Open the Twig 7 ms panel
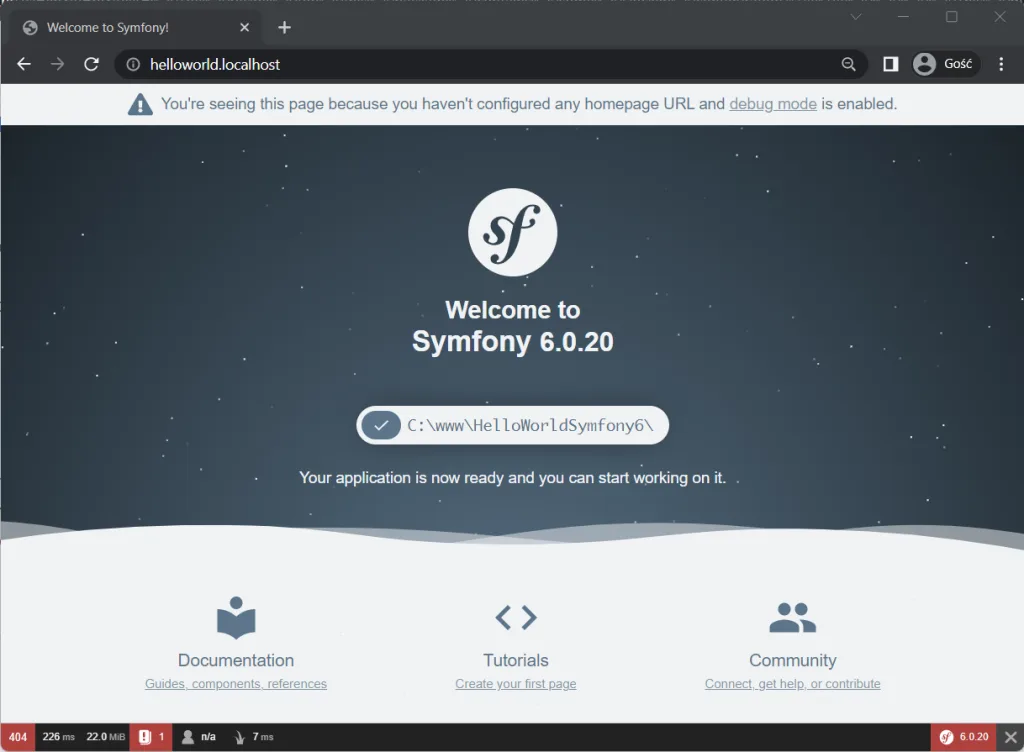1024x752 pixels. click(x=253, y=737)
